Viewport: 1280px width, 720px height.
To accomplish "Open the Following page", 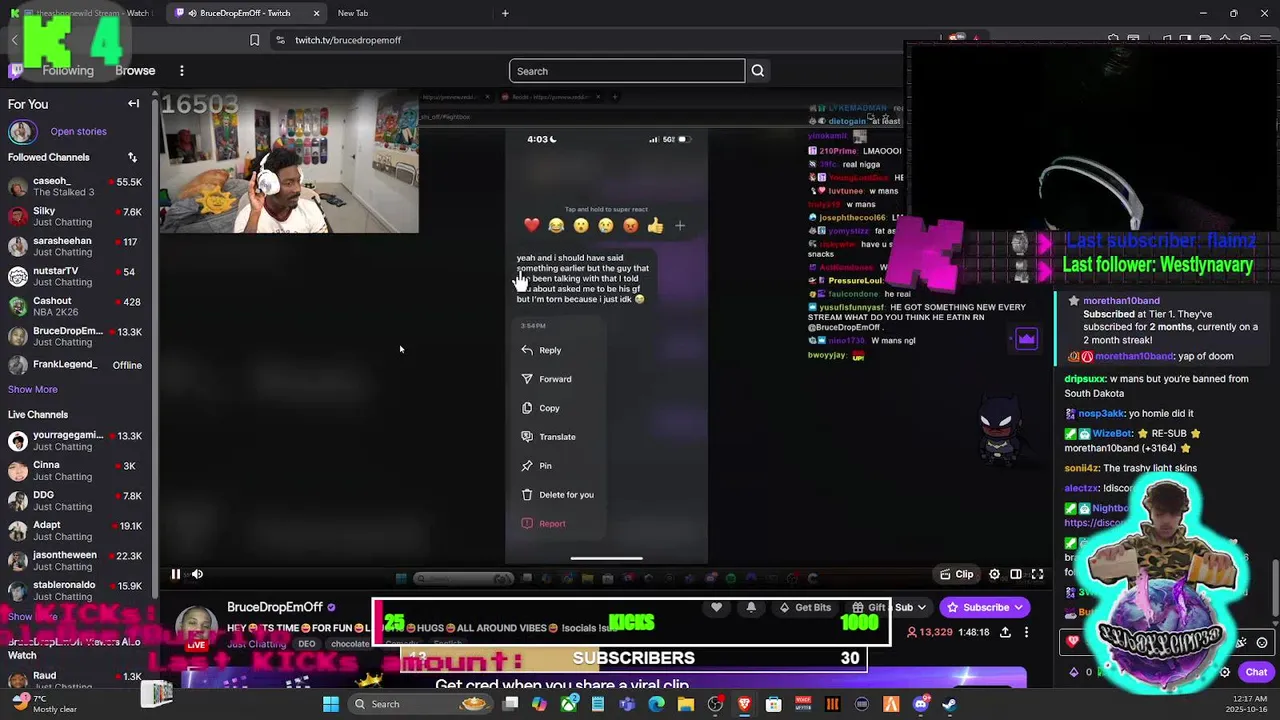I will [68, 71].
